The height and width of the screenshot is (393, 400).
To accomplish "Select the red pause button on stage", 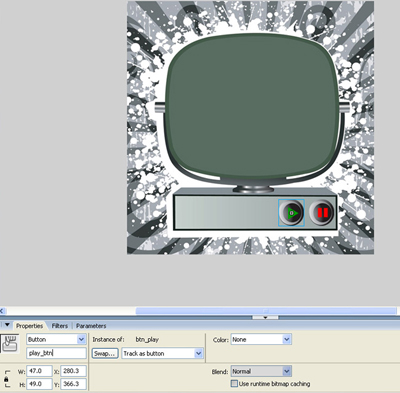I will click(x=322, y=213).
